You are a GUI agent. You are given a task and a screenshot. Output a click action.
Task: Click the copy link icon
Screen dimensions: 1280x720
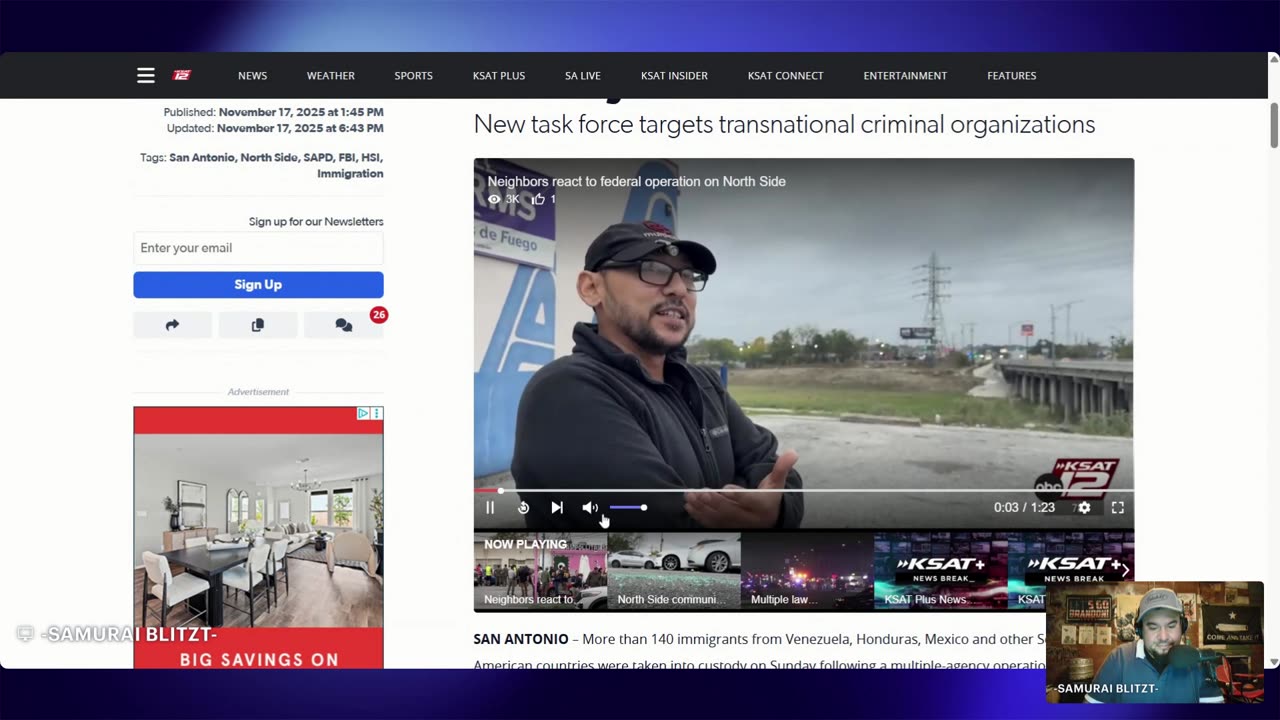click(x=258, y=325)
